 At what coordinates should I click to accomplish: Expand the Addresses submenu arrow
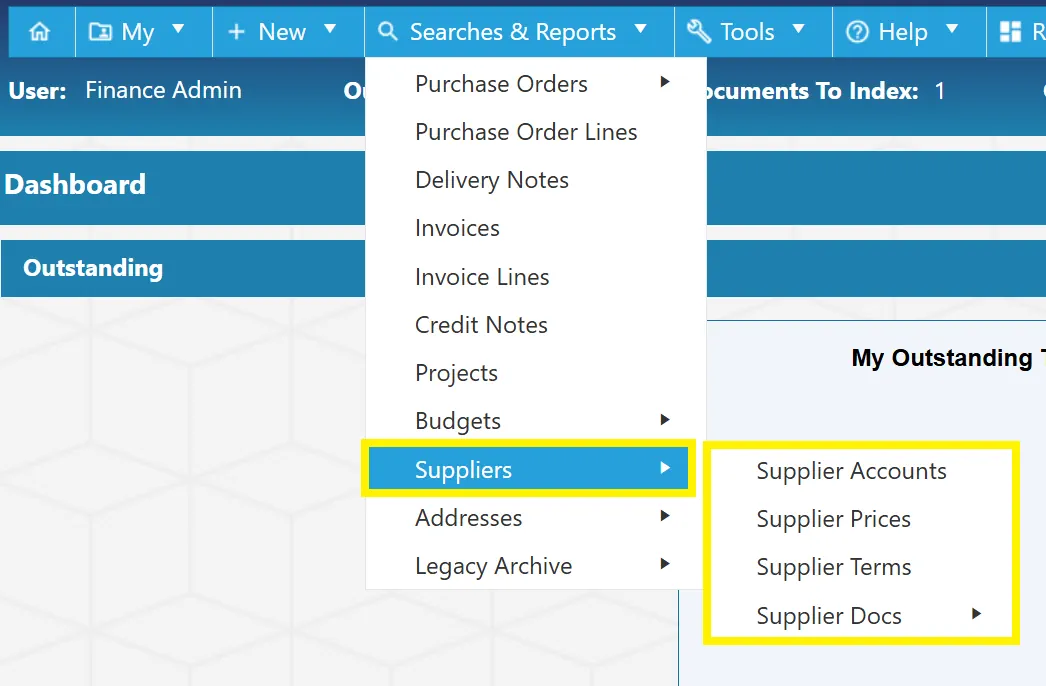[x=664, y=515]
